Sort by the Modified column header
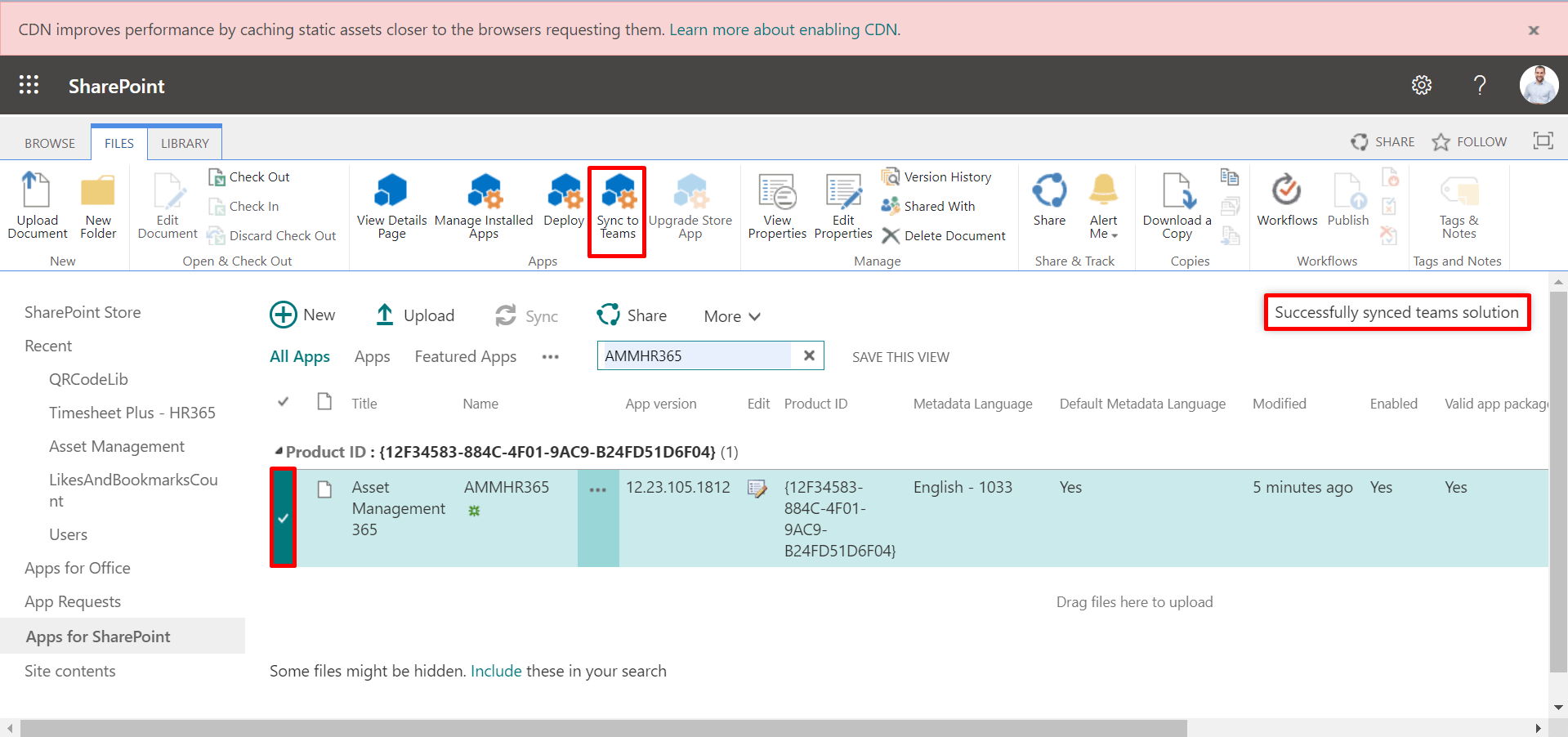The width and height of the screenshot is (1568, 737). tap(1280, 404)
